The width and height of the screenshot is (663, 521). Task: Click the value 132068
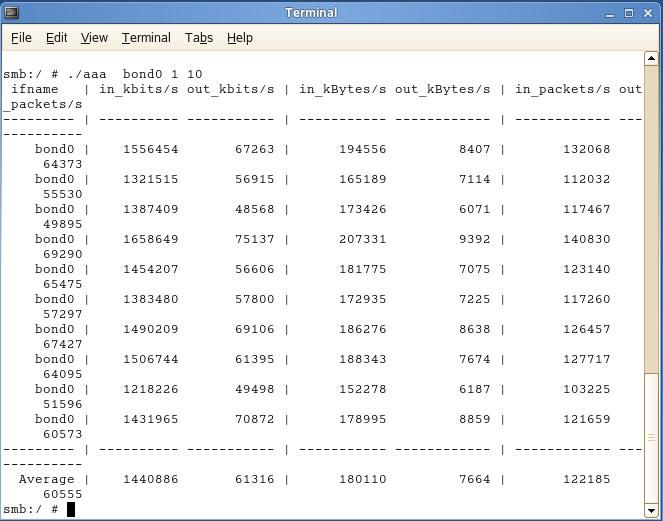(x=586, y=149)
